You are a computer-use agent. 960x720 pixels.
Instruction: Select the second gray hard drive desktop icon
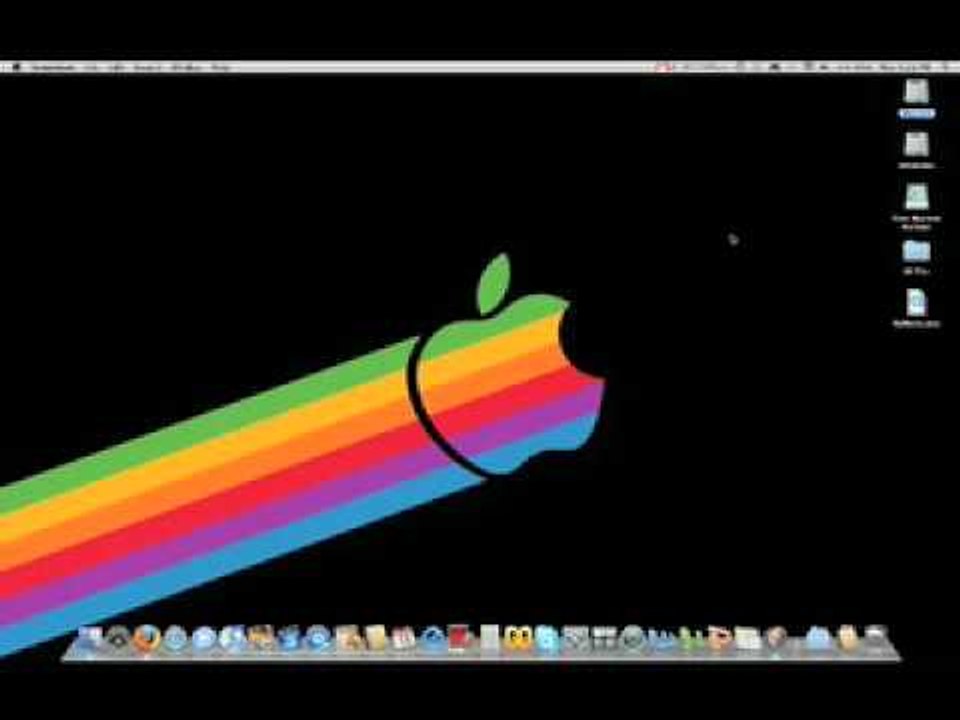pos(917,145)
